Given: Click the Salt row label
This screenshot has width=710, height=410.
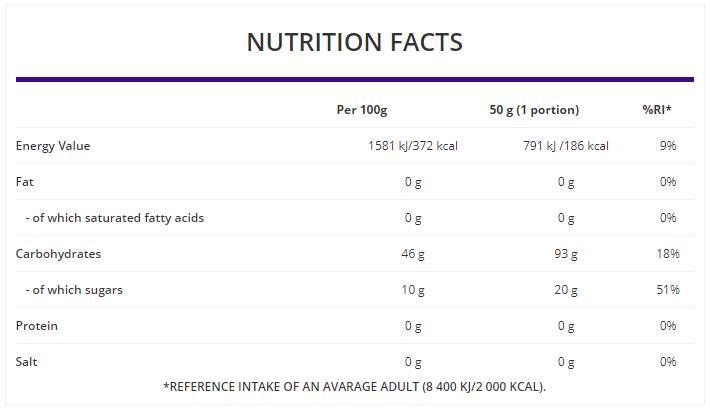Looking at the screenshot, I should pyautogui.click(x=27, y=362).
